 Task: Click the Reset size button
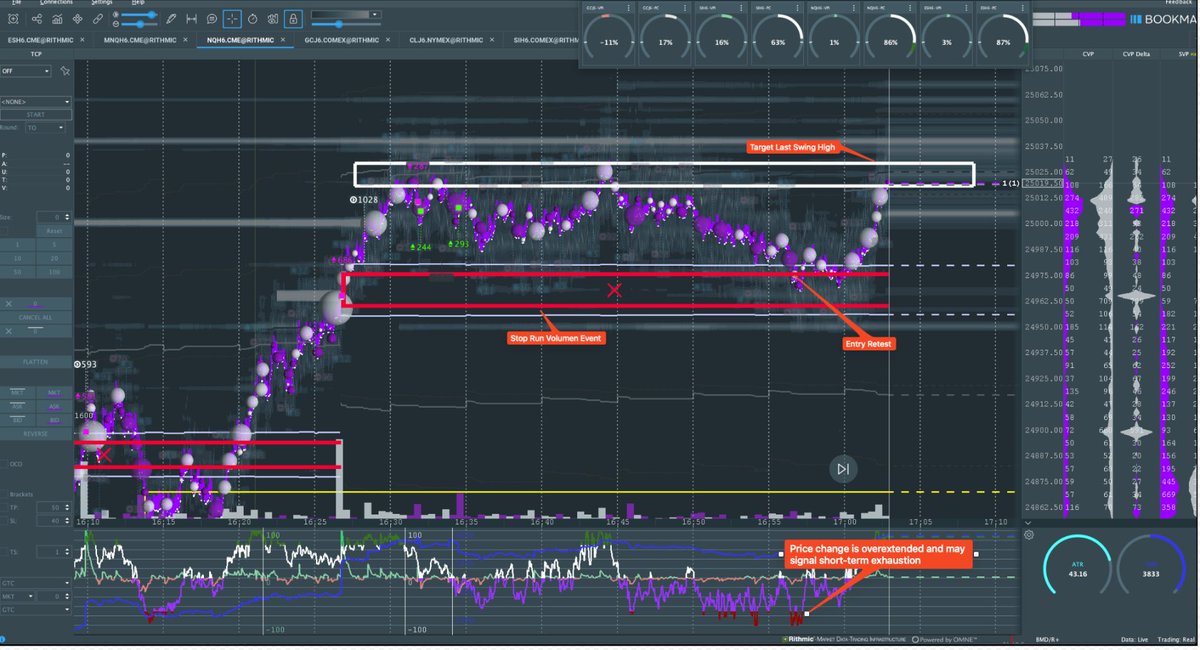coord(54,231)
